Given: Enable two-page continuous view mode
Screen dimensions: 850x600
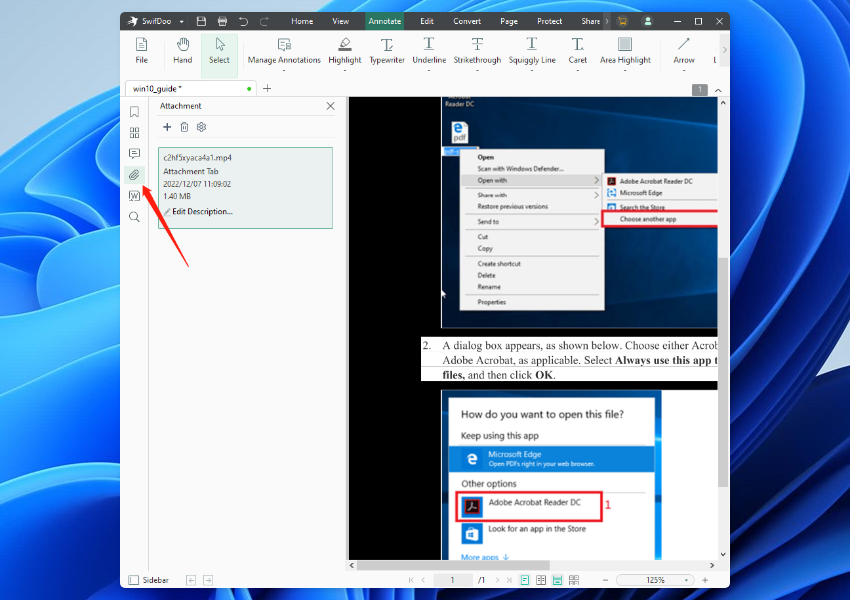Looking at the screenshot, I should tap(574, 580).
